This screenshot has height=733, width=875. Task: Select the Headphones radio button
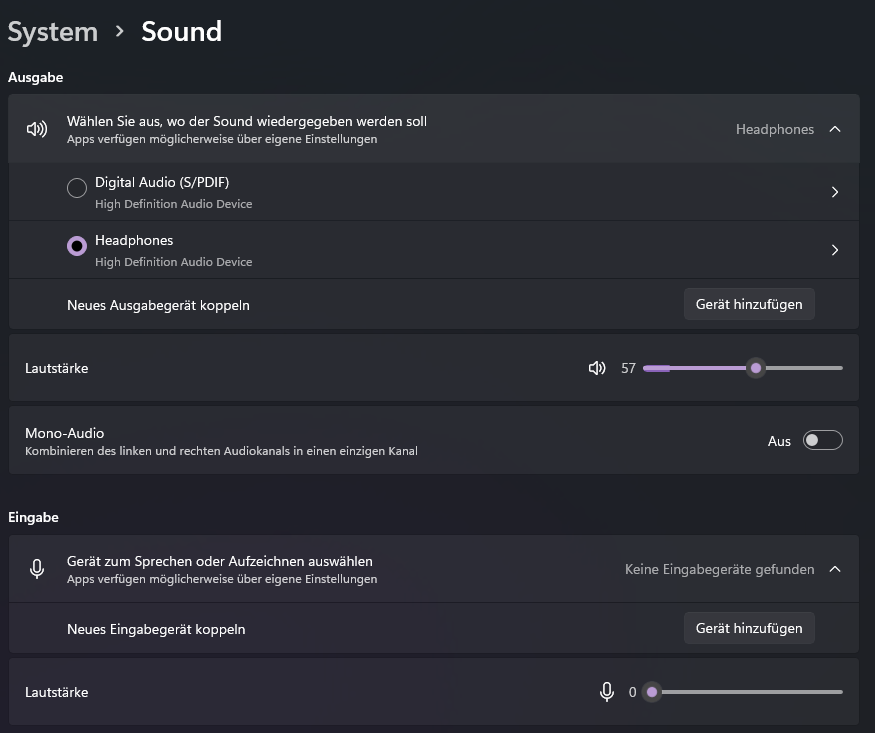point(77,246)
